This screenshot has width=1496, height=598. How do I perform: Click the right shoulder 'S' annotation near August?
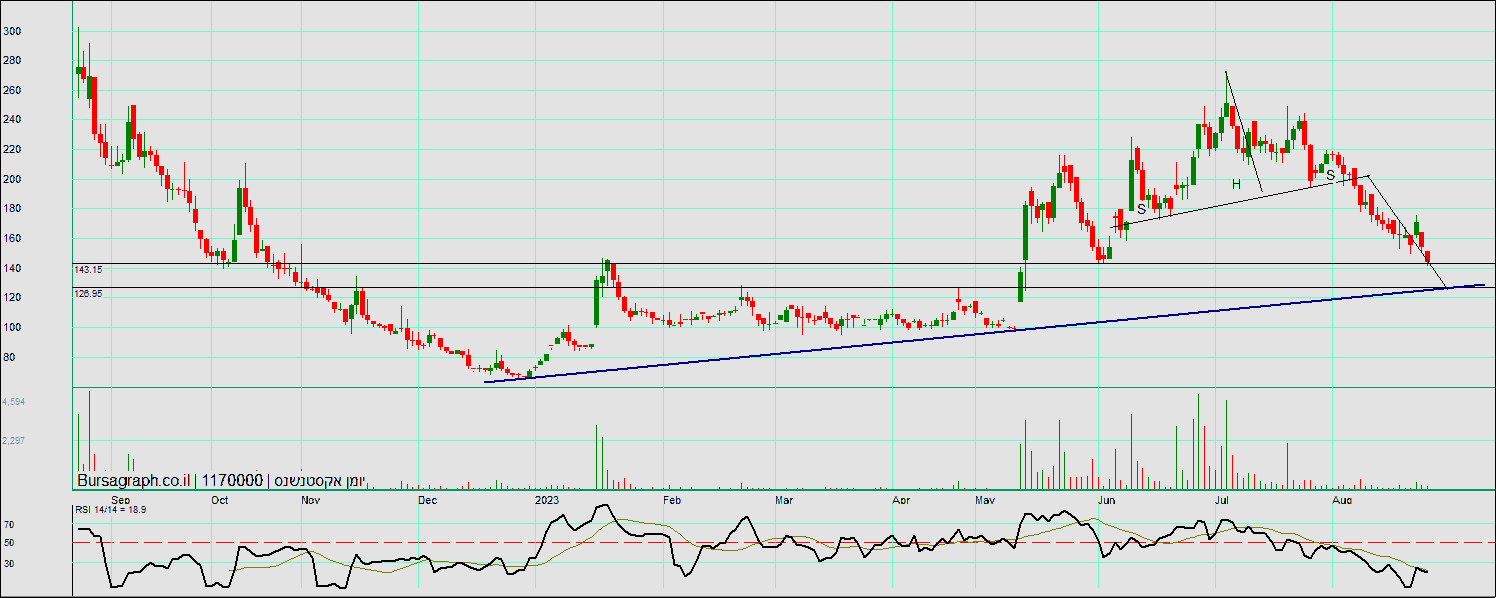tap(1330, 176)
